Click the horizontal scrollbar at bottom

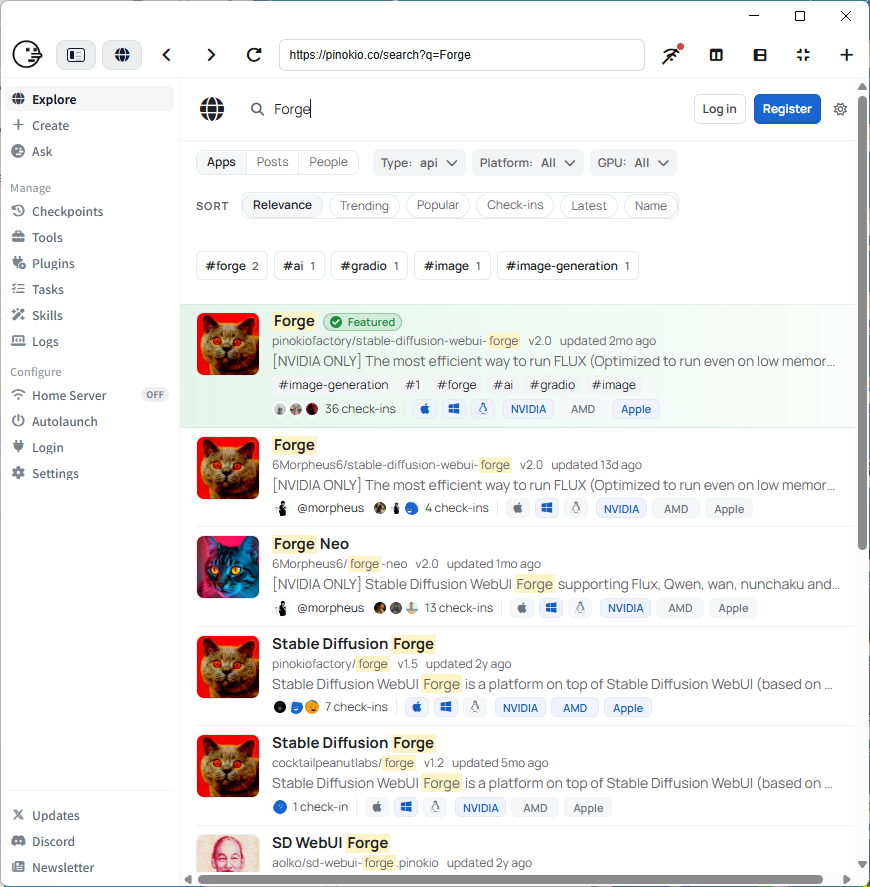(x=509, y=879)
